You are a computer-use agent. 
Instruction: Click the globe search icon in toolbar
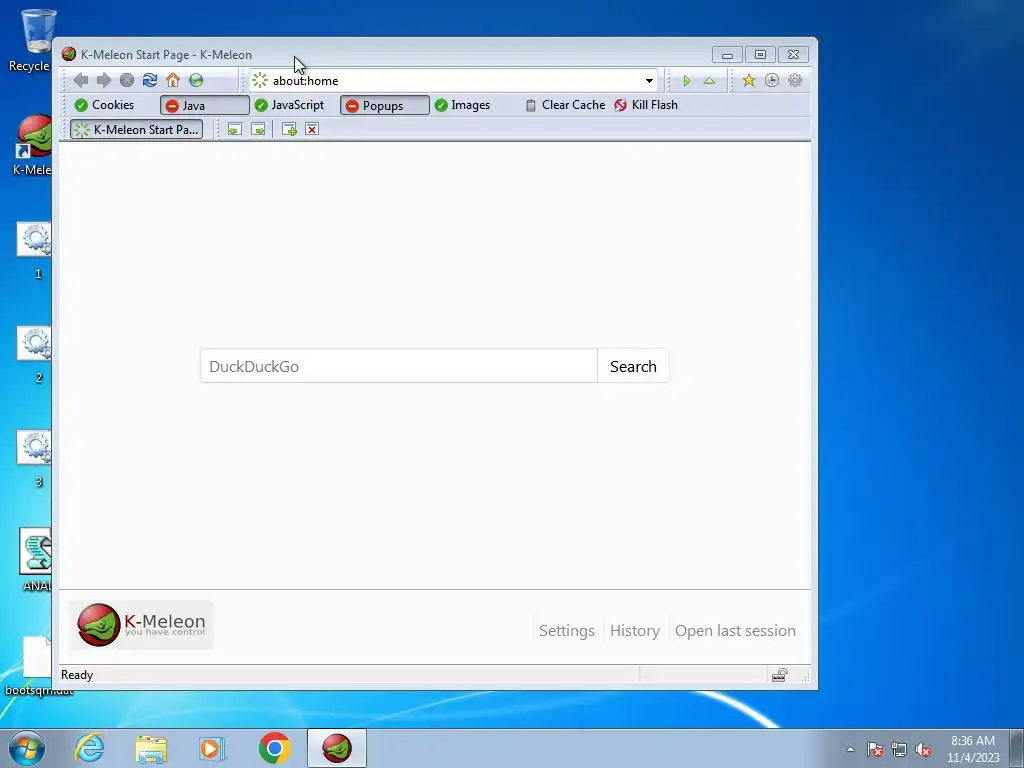[196, 80]
